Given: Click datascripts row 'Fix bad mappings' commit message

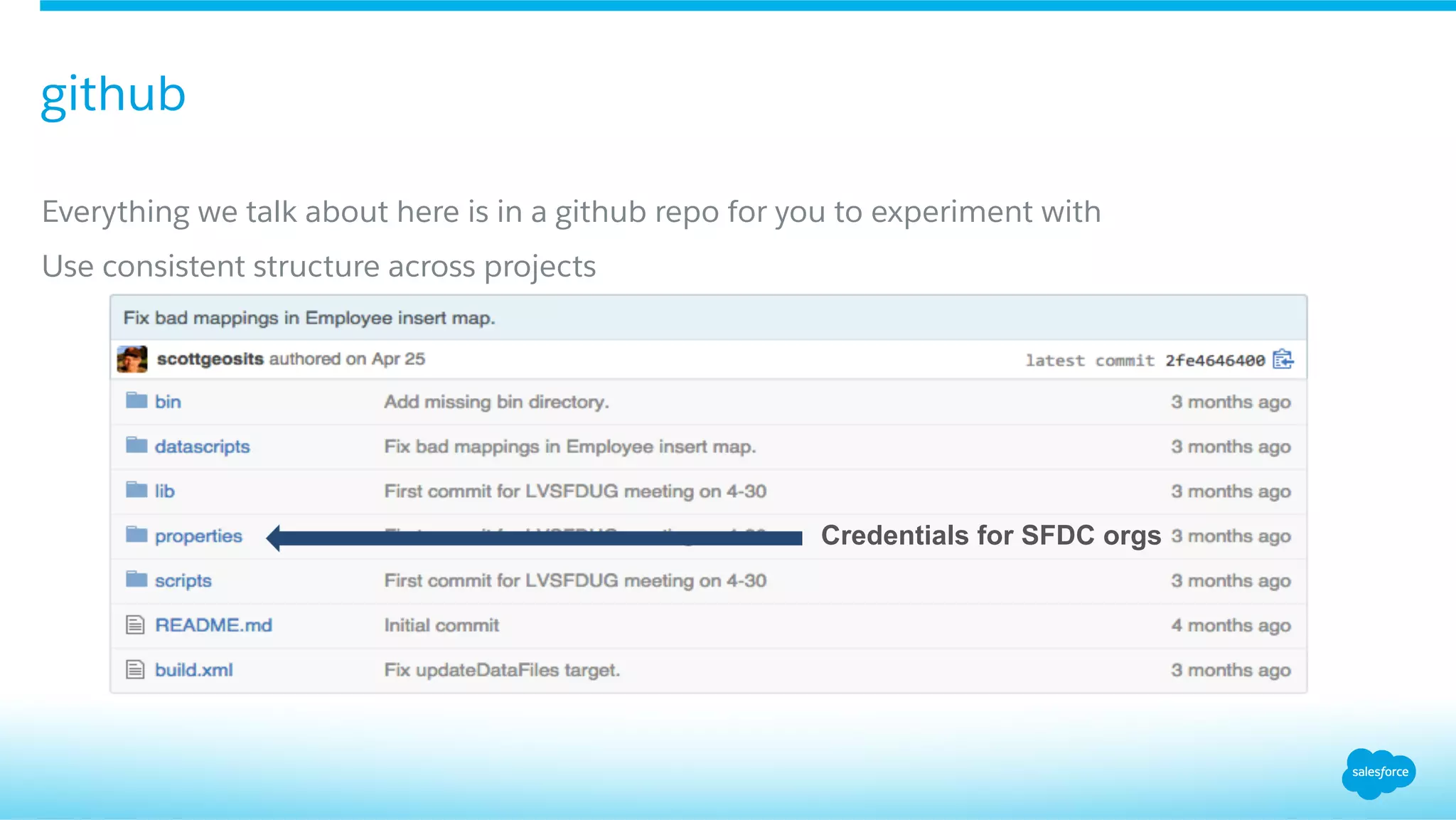Looking at the screenshot, I should pos(570,447).
